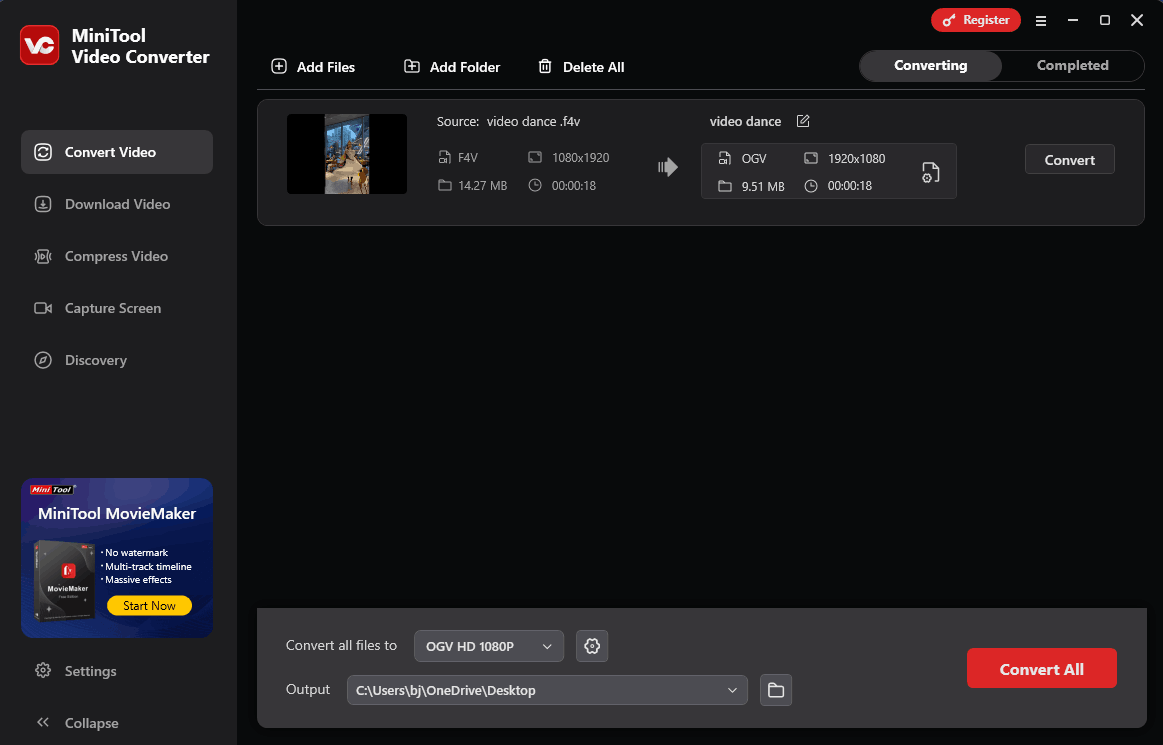Click the F4V source format label
This screenshot has height=745, width=1163.
(468, 157)
